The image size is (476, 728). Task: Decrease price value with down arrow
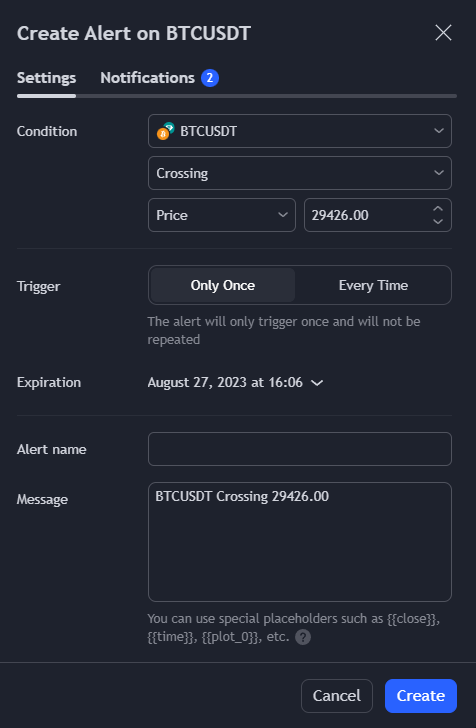(437, 221)
